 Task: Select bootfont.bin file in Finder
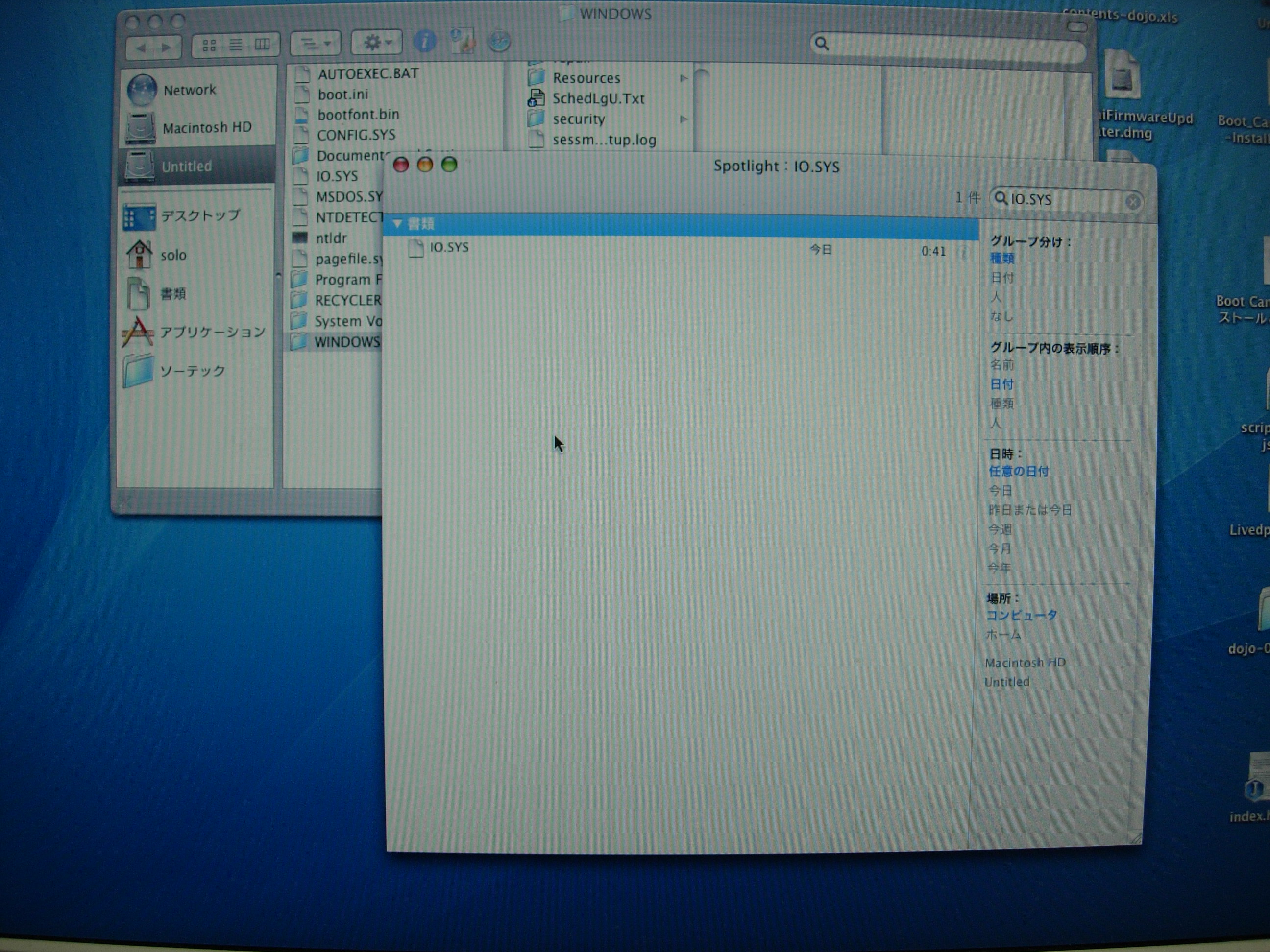(358, 115)
